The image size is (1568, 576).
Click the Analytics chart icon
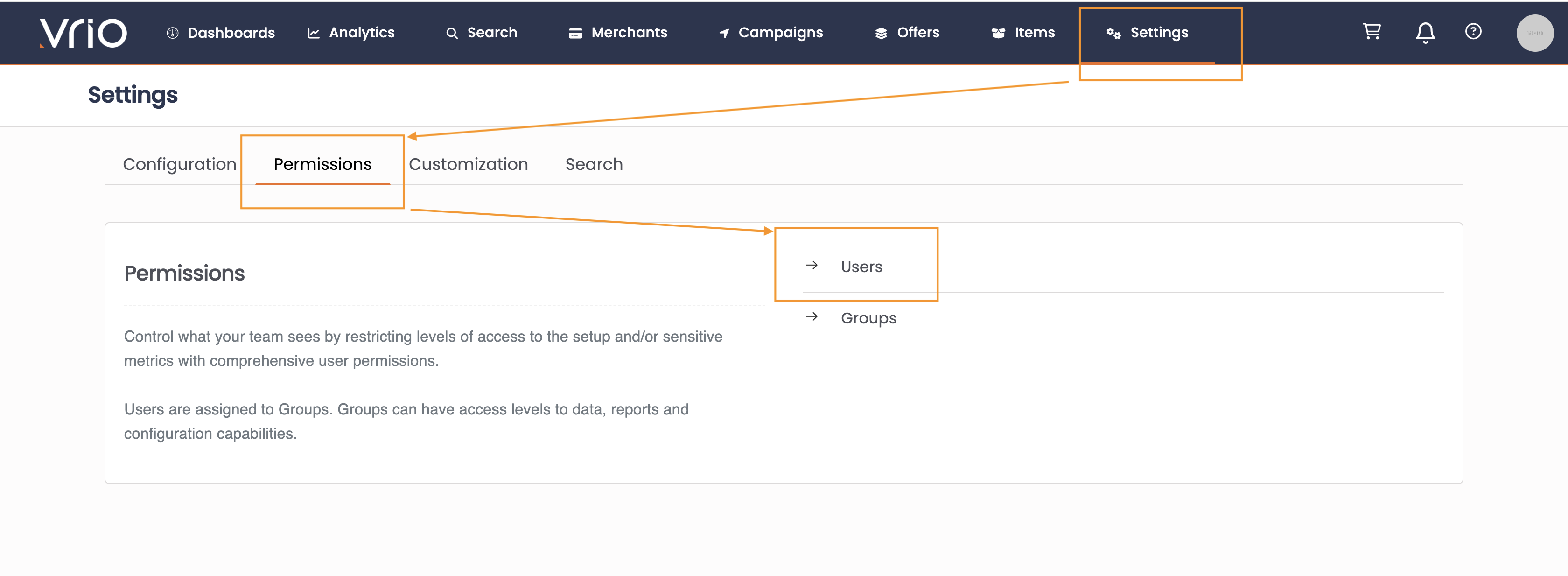pyautogui.click(x=314, y=34)
